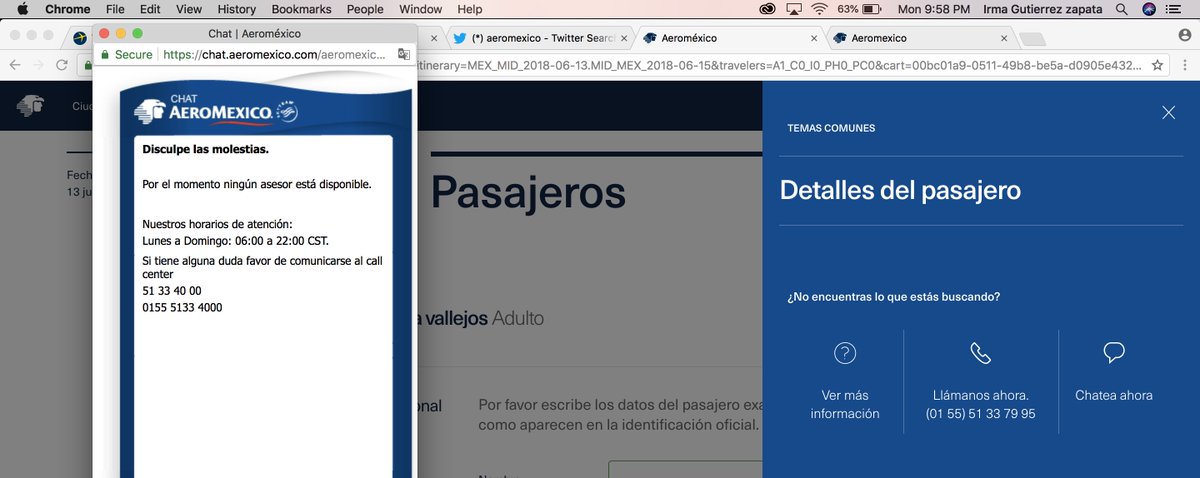The height and width of the screenshot is (478, 1200).
Task: Open the Bookmarks menu
Action: coord(301,9)
